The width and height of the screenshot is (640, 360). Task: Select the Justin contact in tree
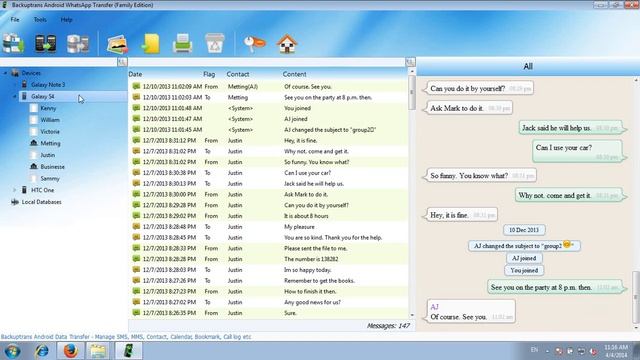point(47,156)
